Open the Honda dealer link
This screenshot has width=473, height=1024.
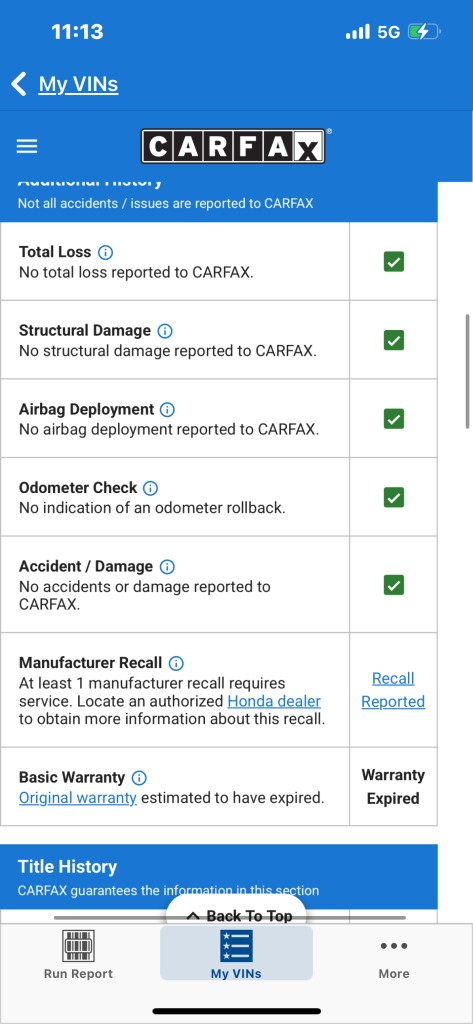coord(274,701)
